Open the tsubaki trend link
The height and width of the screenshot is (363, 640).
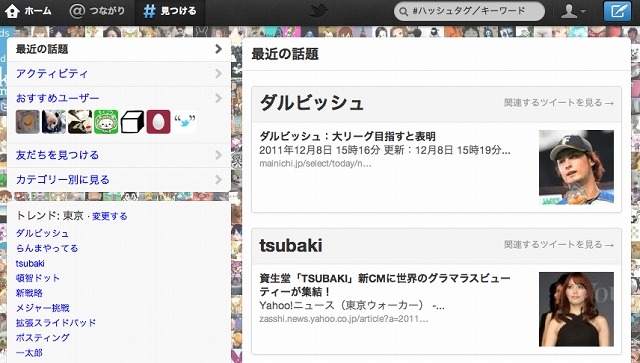(30, 263)
